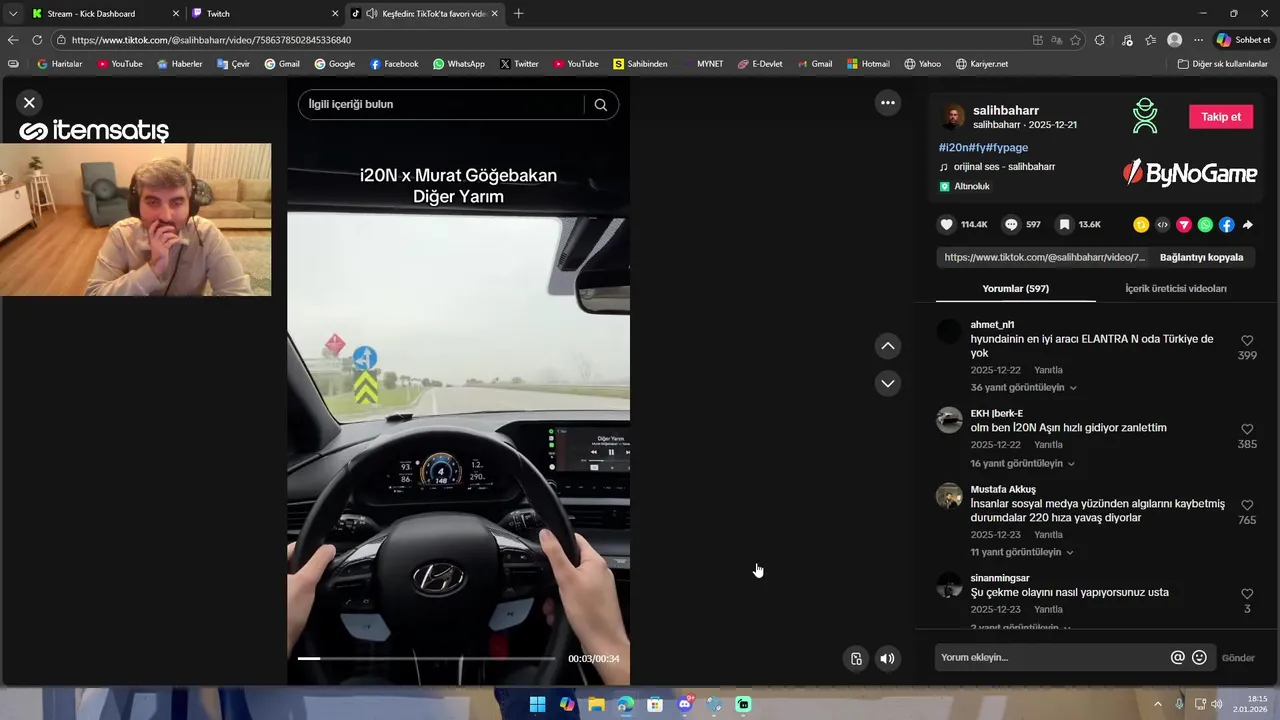The width and height of the screenshot is (1280, 720).
Task: Open File Explorer from taskbar
Action: point(596,704)
